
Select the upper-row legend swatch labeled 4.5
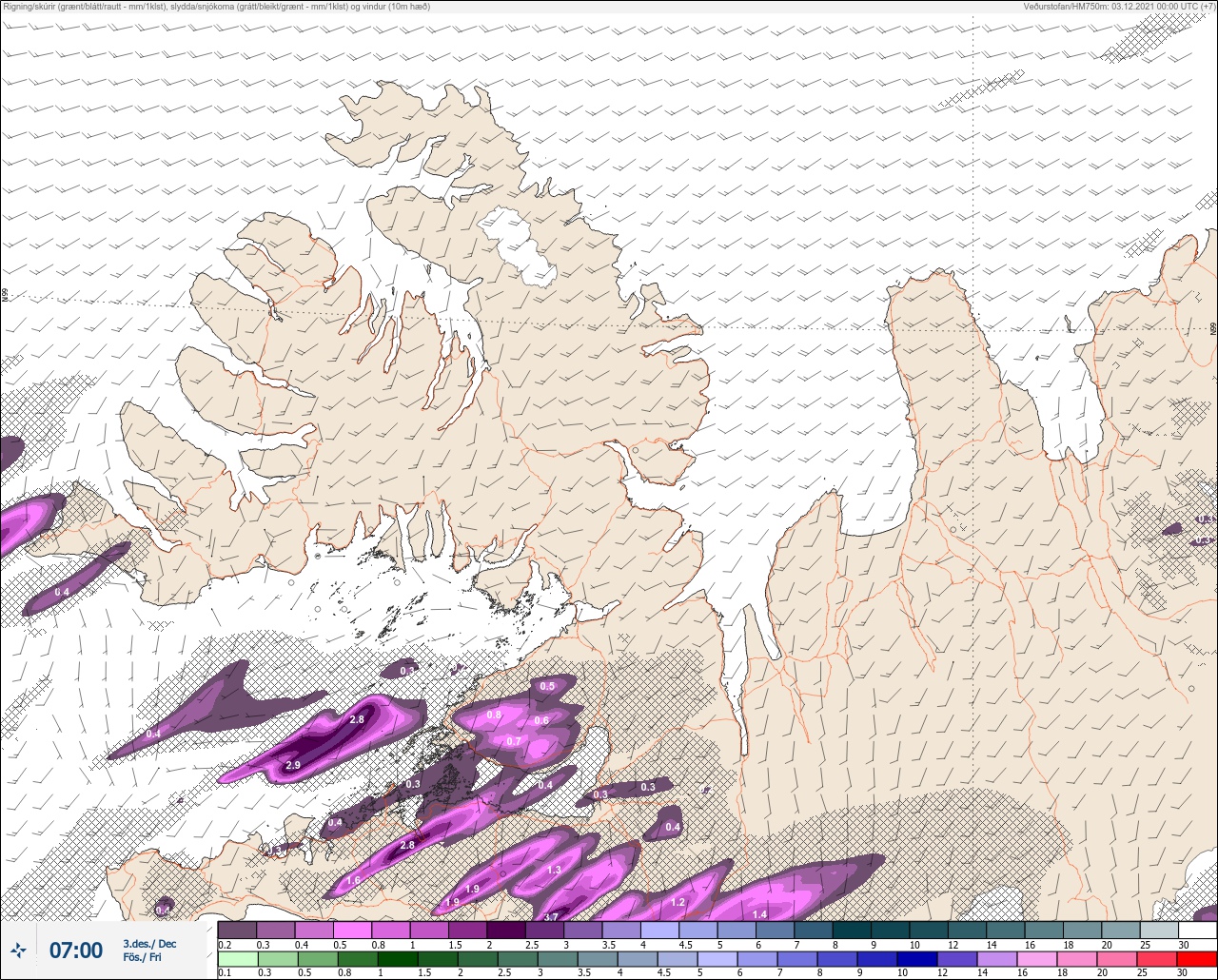pos(697,930)
